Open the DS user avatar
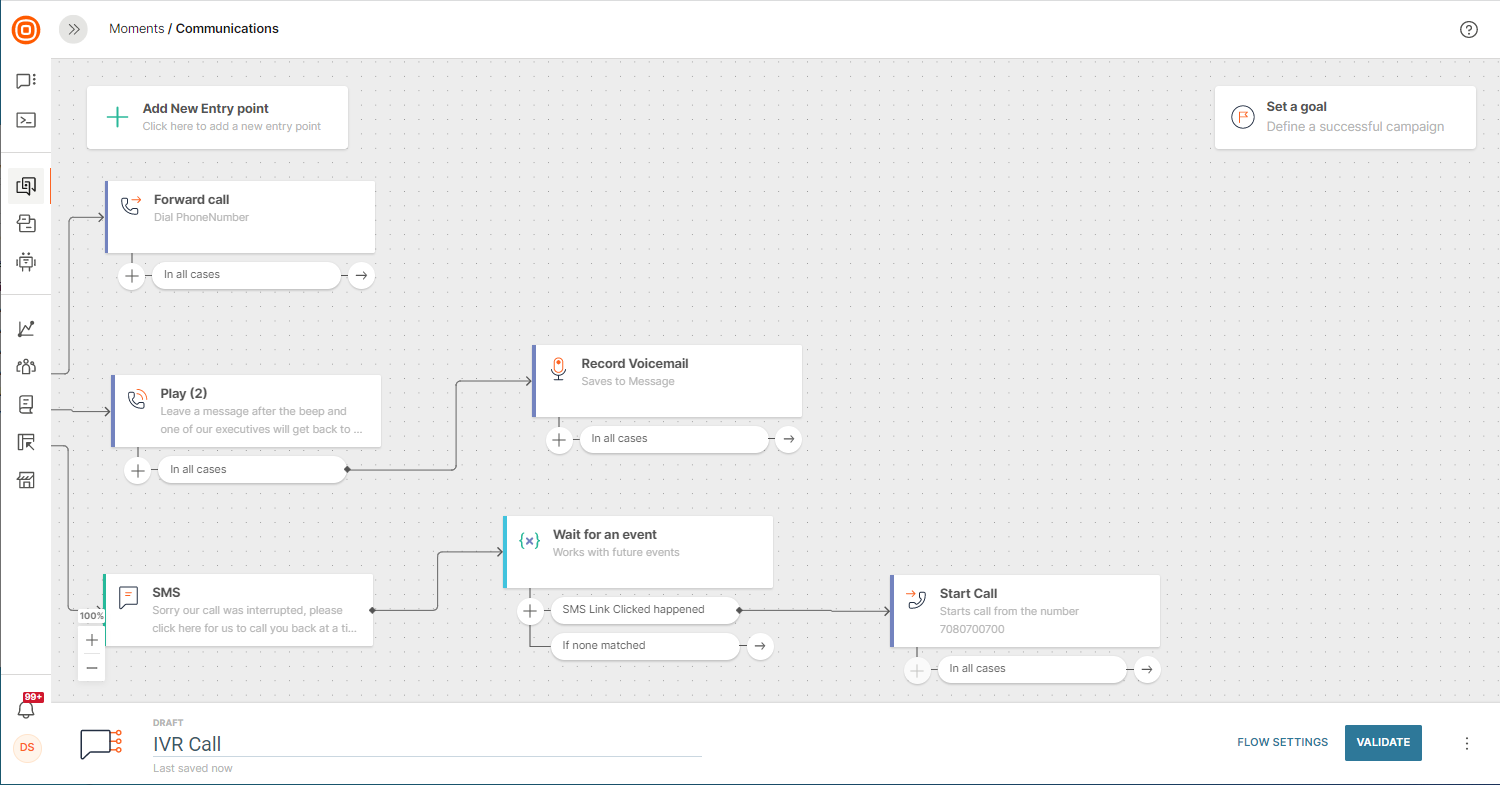The image size is (1500, 785). (27, 747)
